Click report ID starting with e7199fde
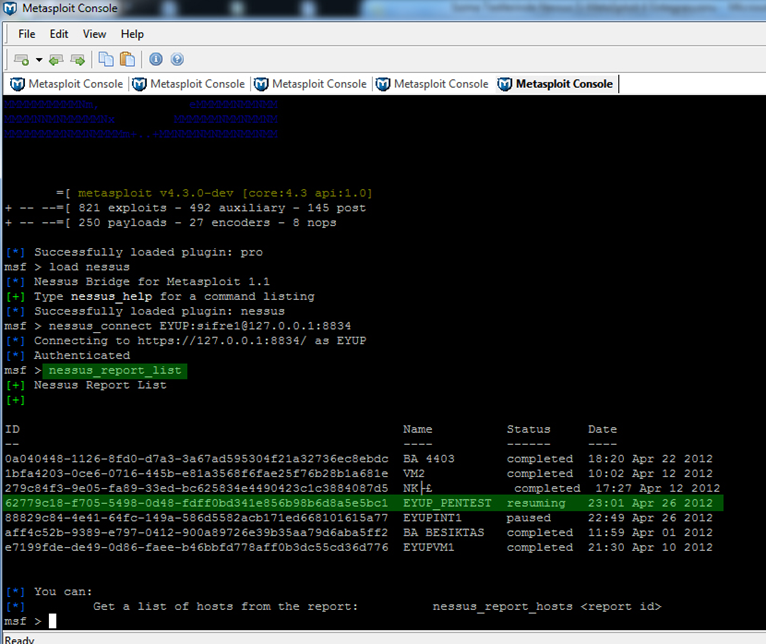Image resolution: width=766 pixels, height=644 pixels. point(197,547)
